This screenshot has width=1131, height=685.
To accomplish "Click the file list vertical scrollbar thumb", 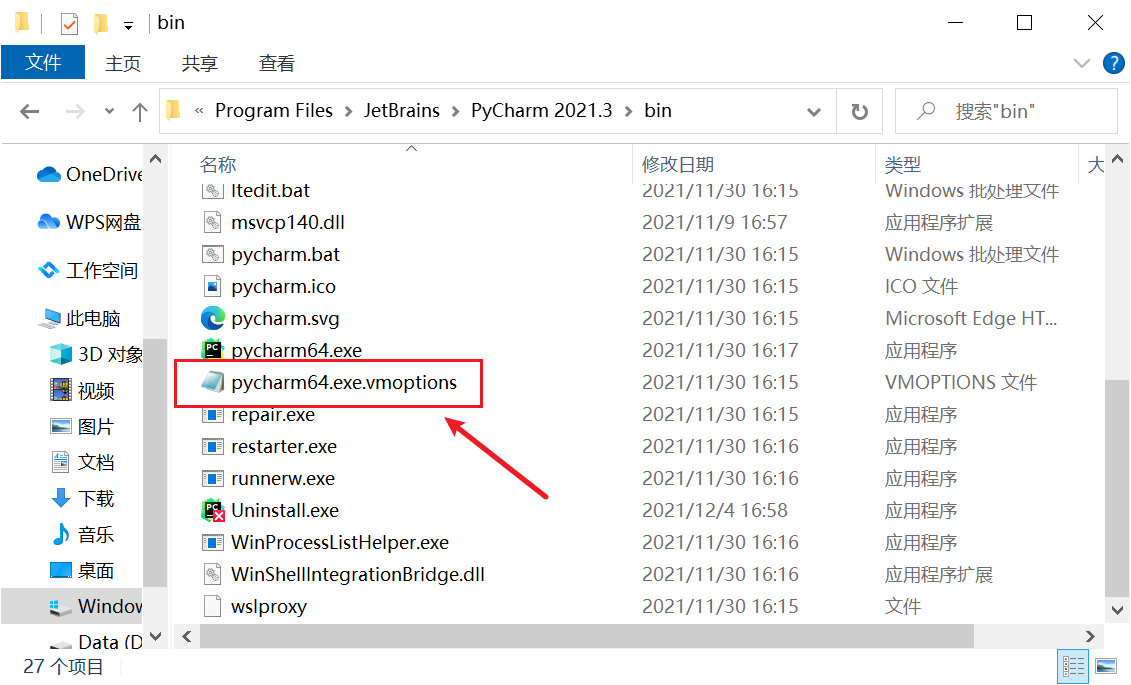I will [x=1117, y=489].
